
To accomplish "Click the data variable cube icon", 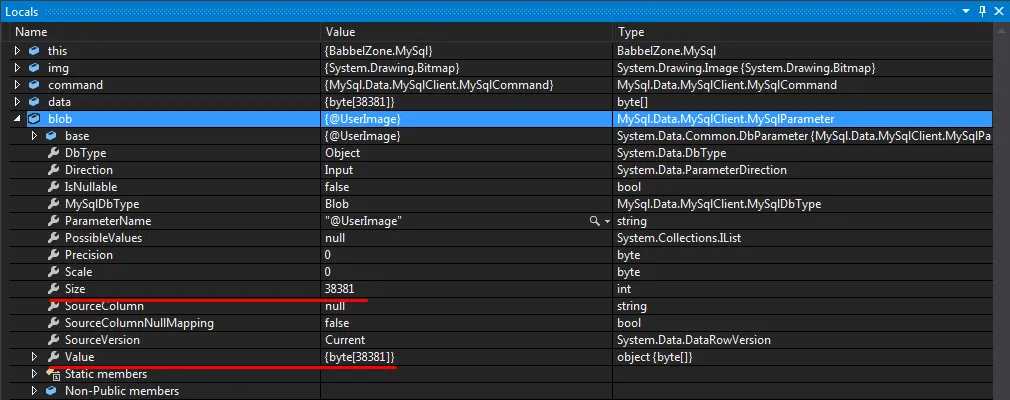I will [x=34, y=102].
